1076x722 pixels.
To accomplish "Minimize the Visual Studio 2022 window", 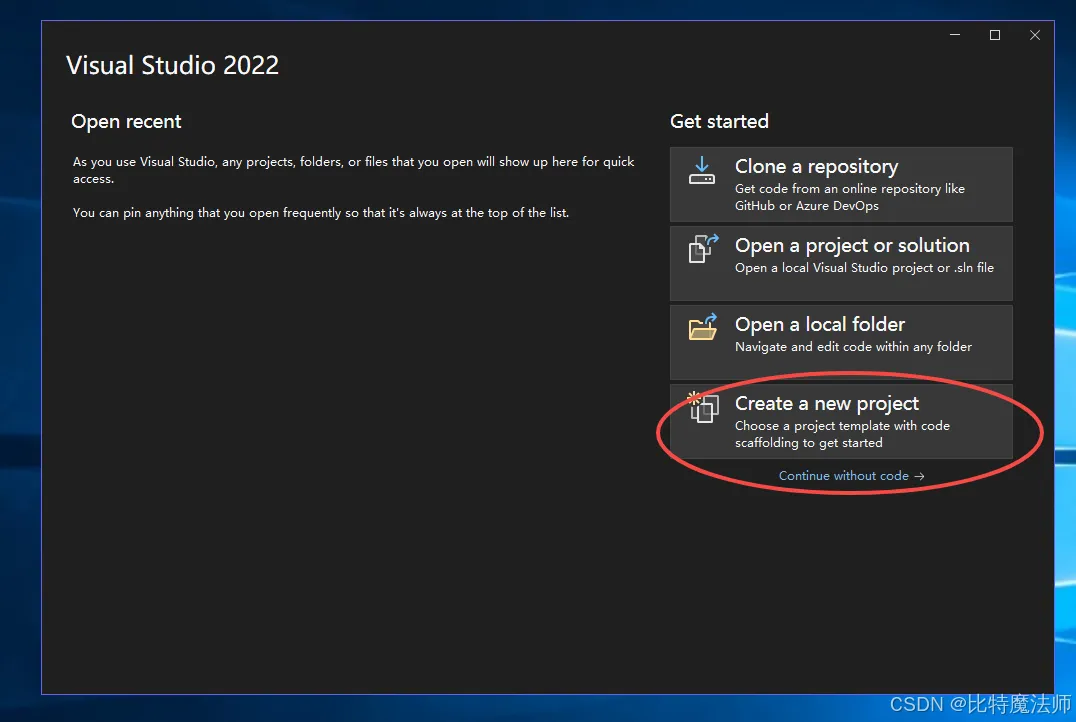I will pyautogui.click(x=955, y=35).
